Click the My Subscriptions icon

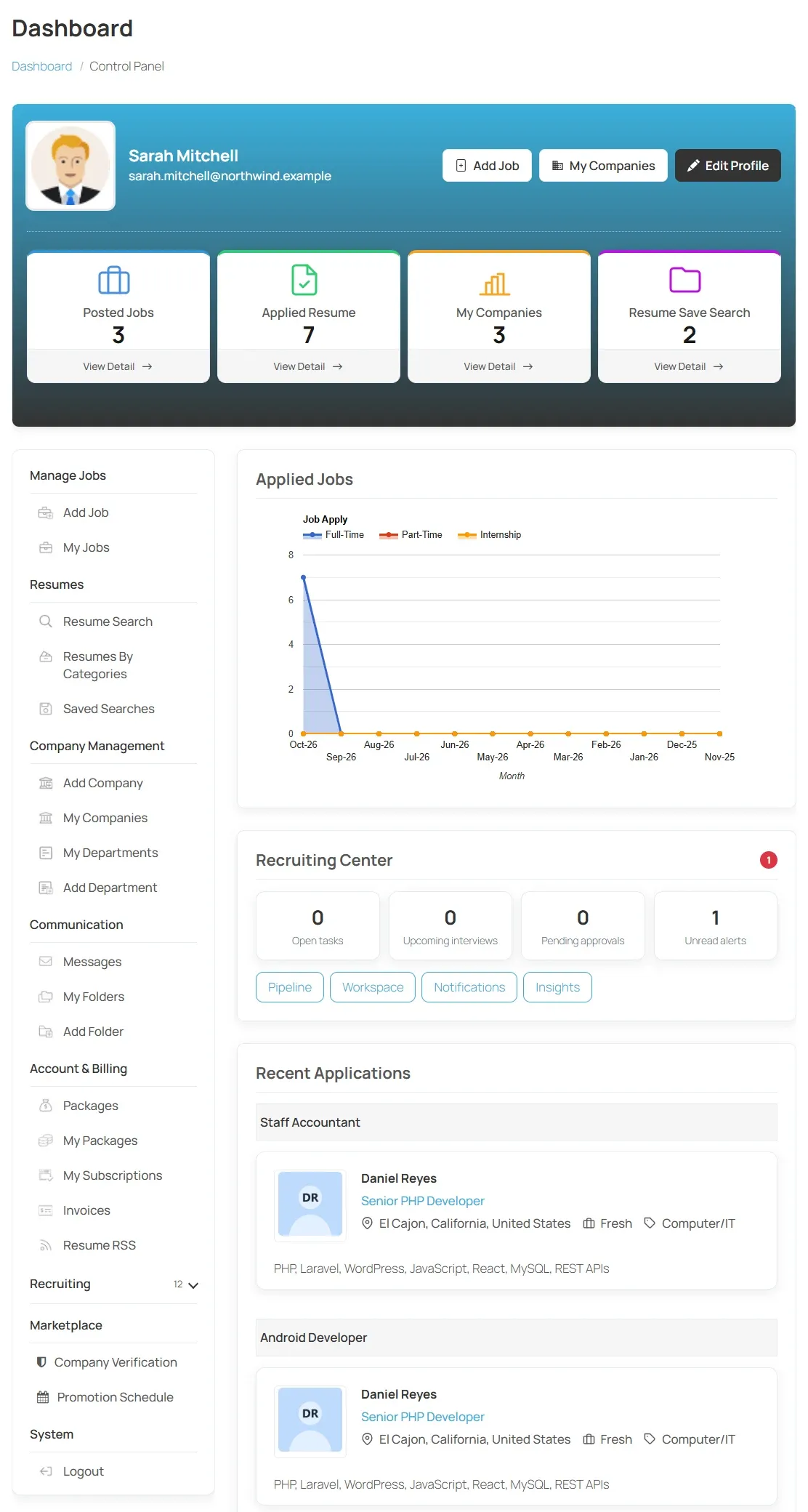coord(46,1175)
